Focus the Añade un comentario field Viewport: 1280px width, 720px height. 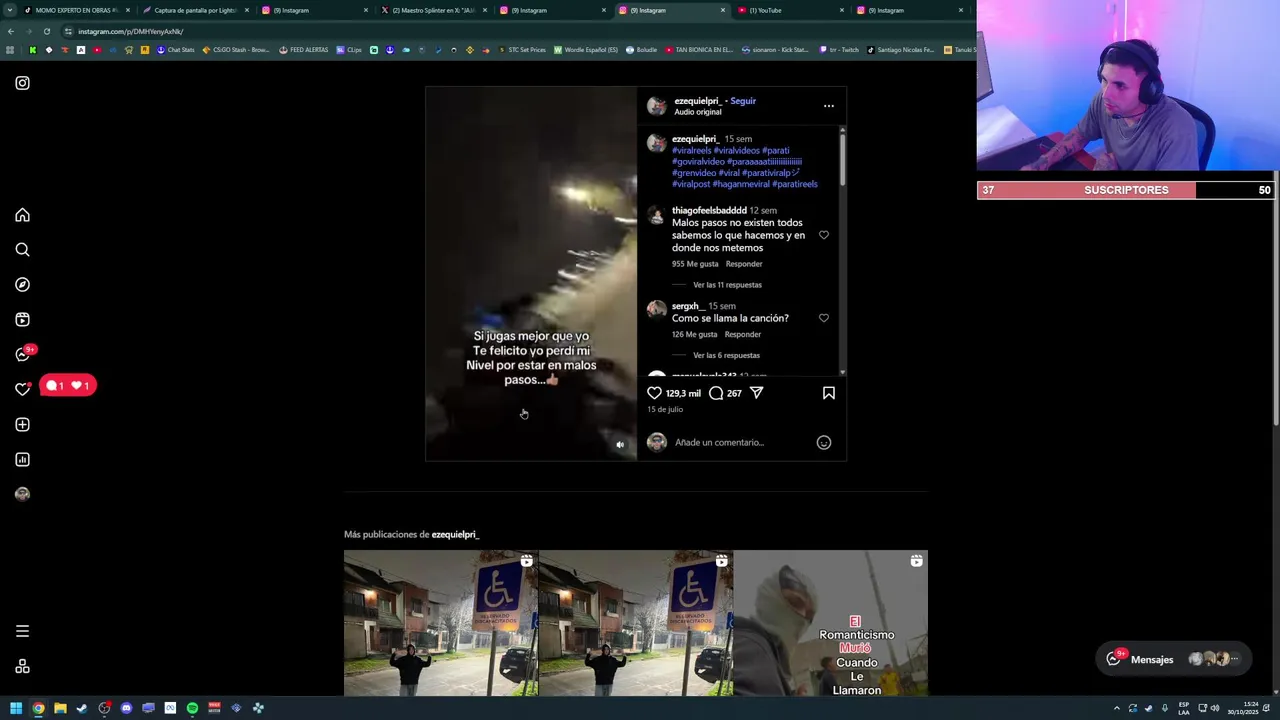coord(740,442)
